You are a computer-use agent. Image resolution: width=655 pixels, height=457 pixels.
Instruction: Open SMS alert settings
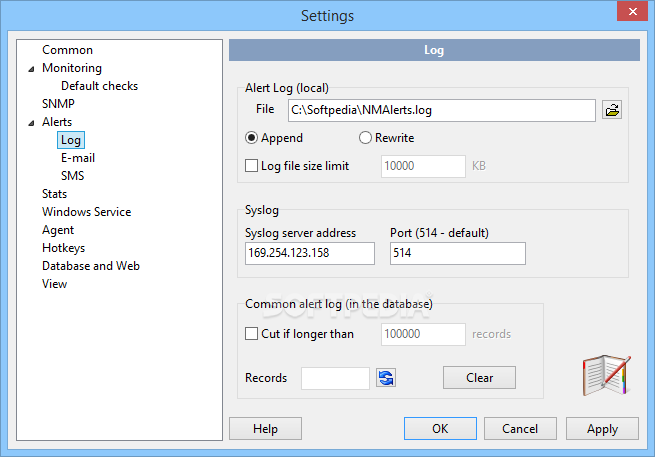72,176
